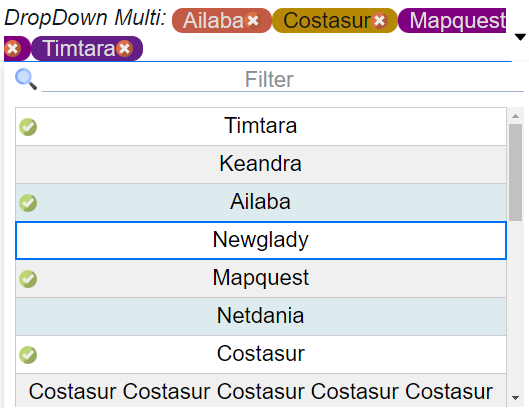Viewport: 529px width, 408px height.
Task: Click the green check beside Ailaba
Action: pyautogui.click(x=28, y=203)
